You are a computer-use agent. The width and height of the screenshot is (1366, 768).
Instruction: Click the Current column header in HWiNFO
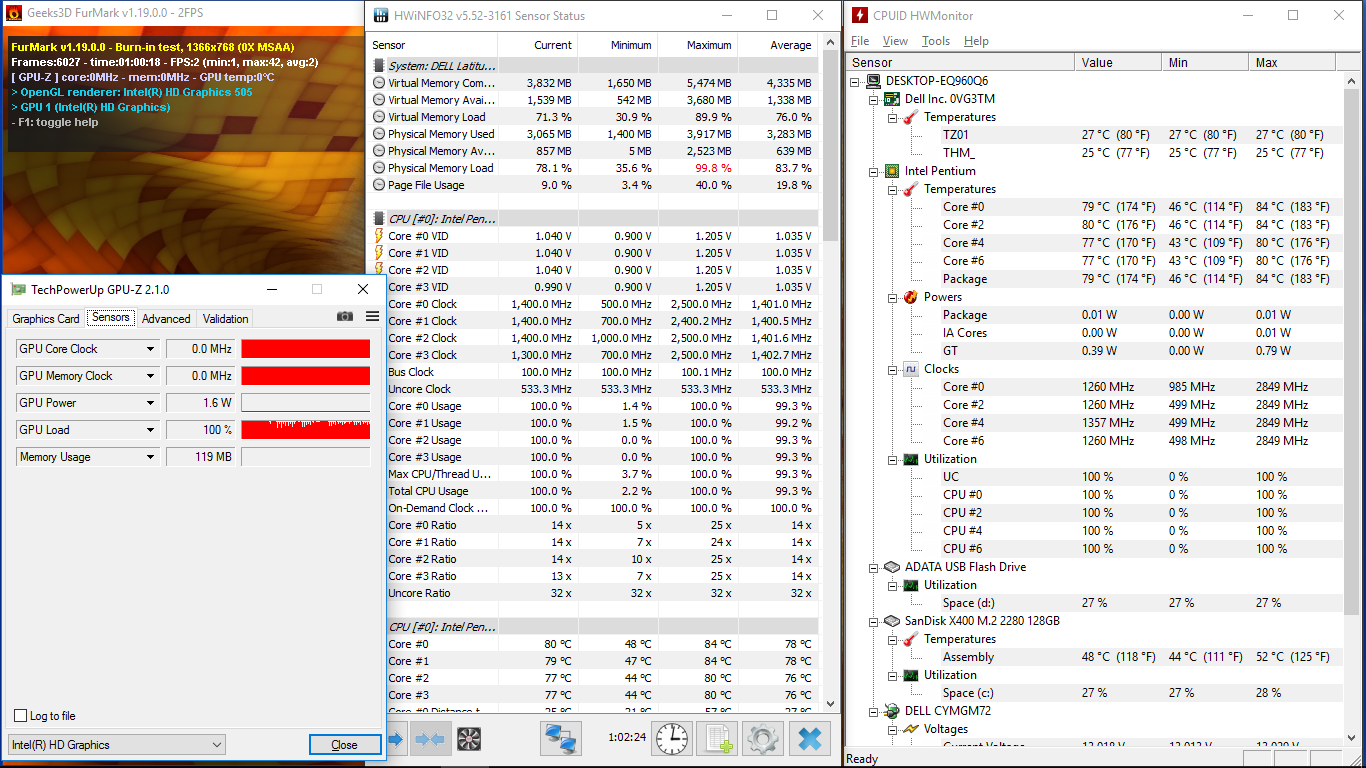(537, 45)
